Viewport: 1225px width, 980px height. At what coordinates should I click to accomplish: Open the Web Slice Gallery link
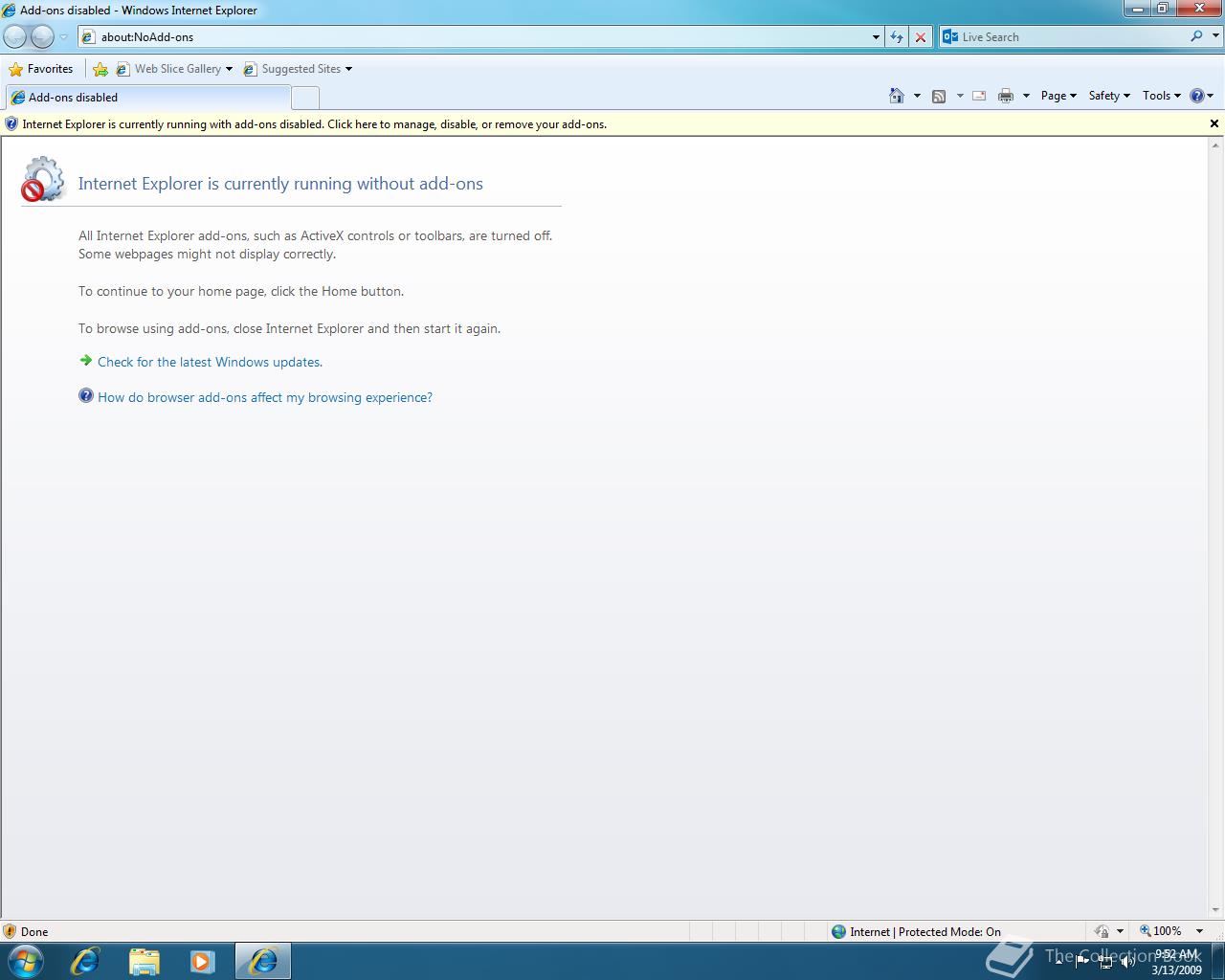coord(174,69)
